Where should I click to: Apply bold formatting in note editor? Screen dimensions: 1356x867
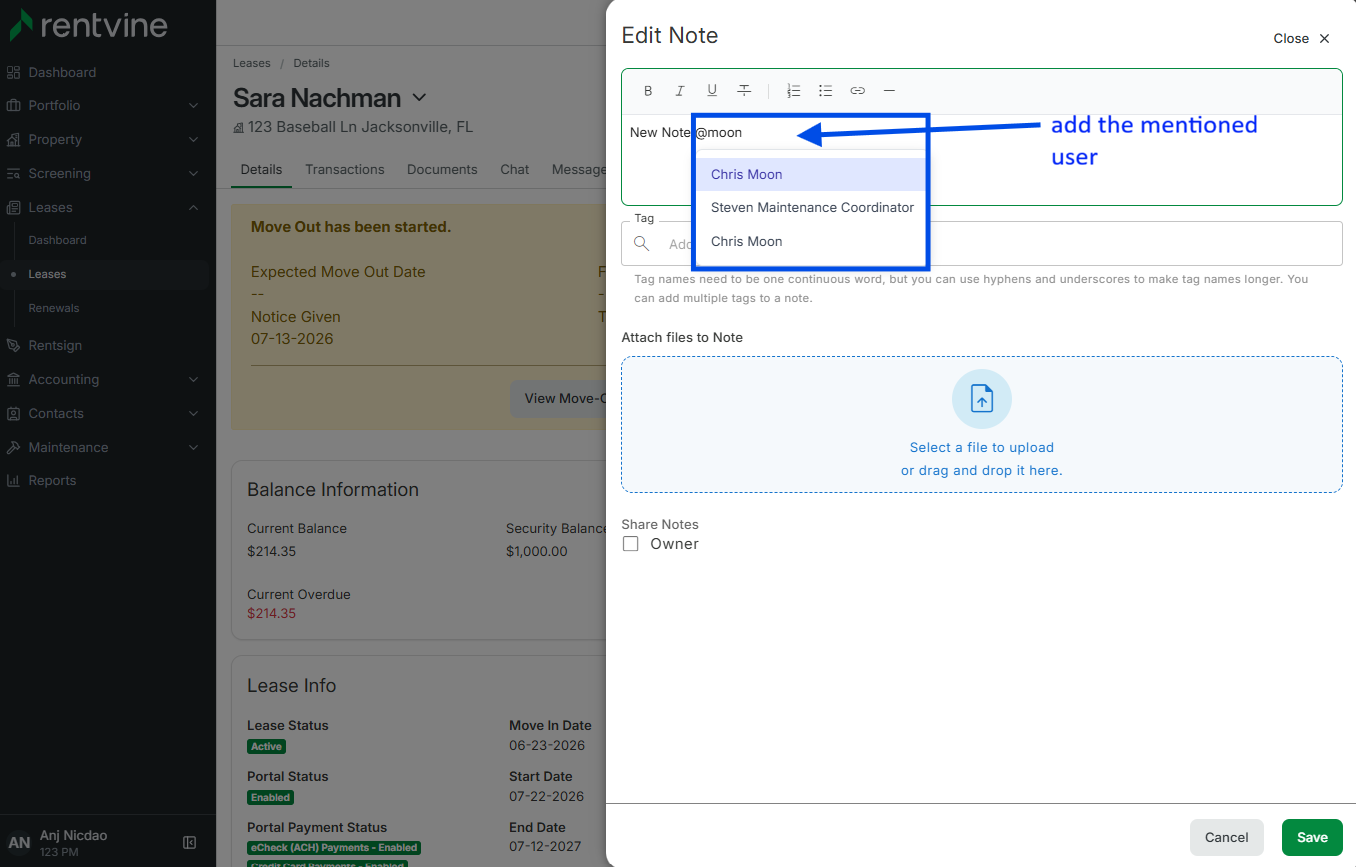coord(648,91)
